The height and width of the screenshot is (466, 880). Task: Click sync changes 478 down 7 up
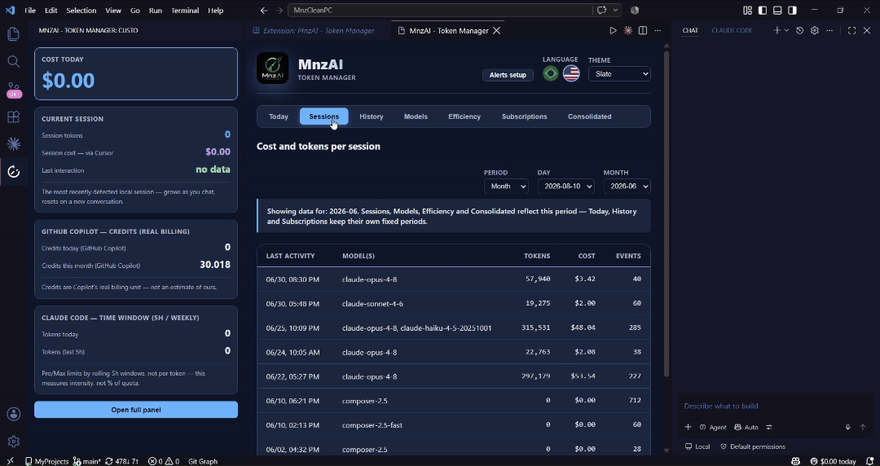122,461
